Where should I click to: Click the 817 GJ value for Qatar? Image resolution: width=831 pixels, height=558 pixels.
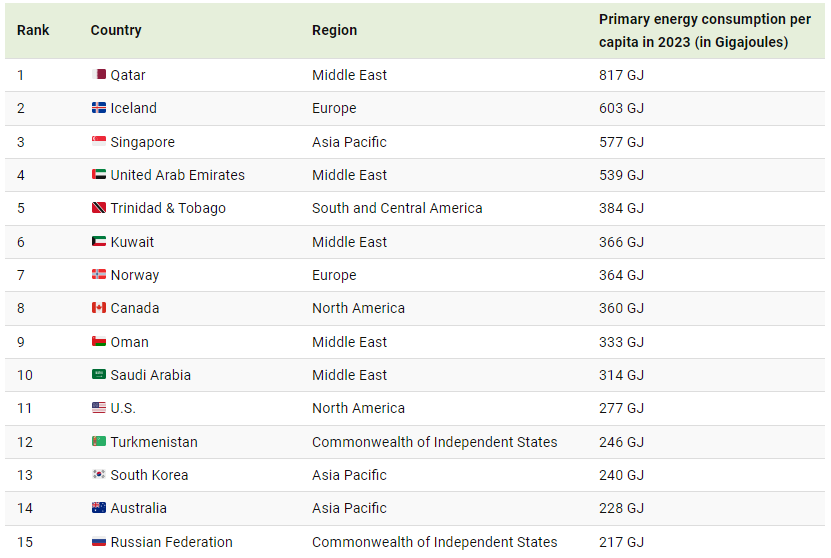click(621, 75)
